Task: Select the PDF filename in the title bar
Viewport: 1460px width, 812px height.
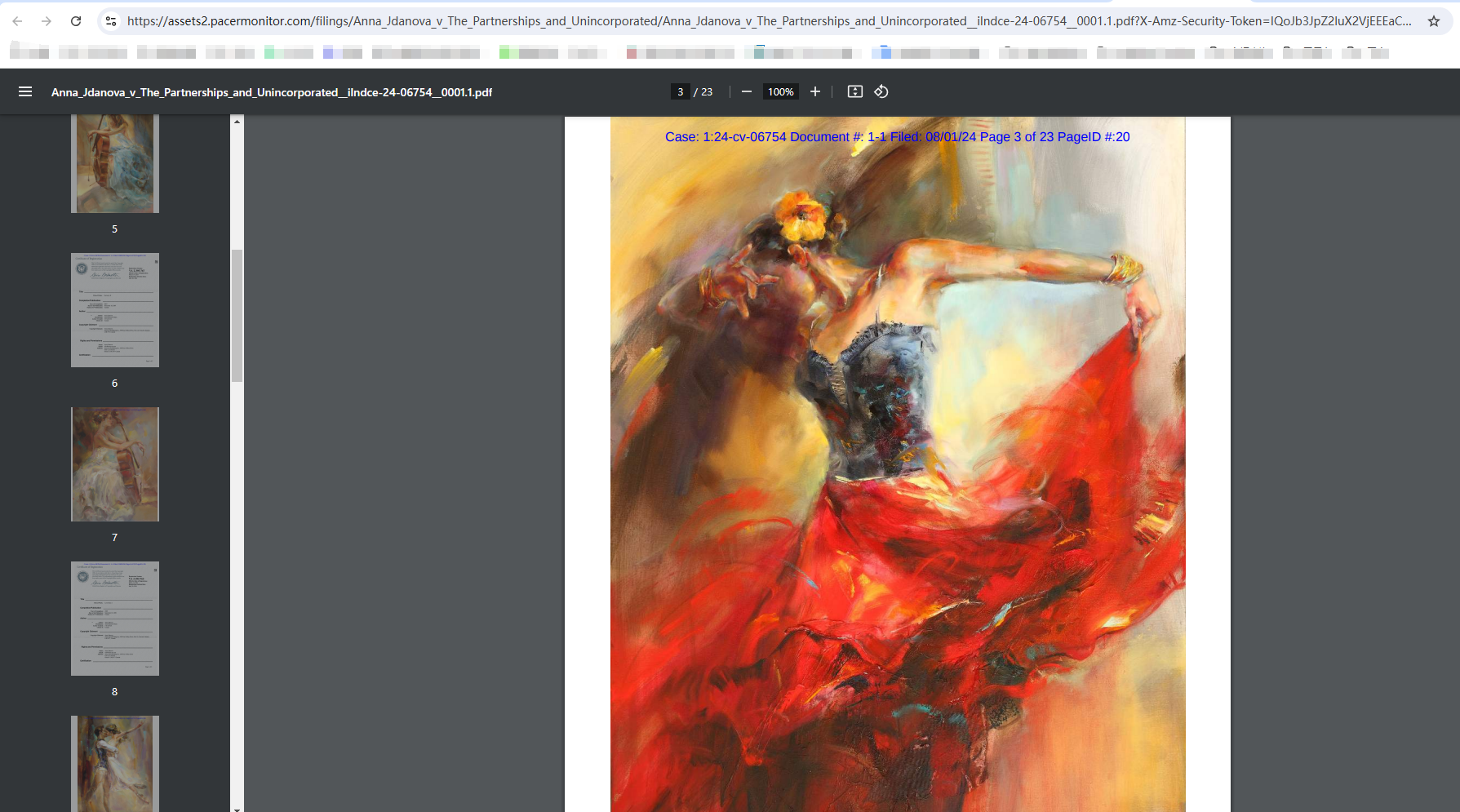Action: pyautogui.click(x=271, y=92)
